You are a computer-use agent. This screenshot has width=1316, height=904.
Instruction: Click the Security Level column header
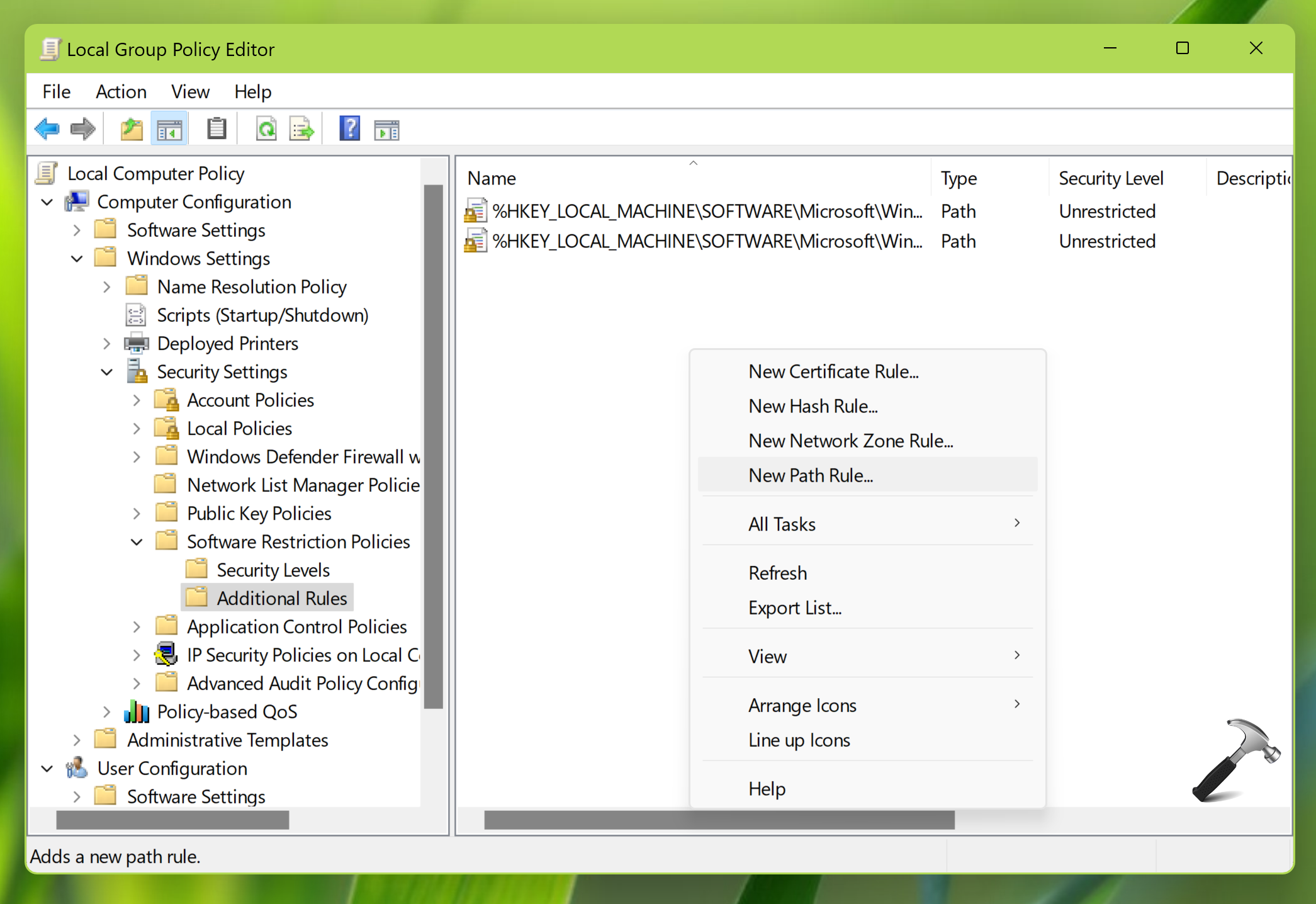(1111, 179)
